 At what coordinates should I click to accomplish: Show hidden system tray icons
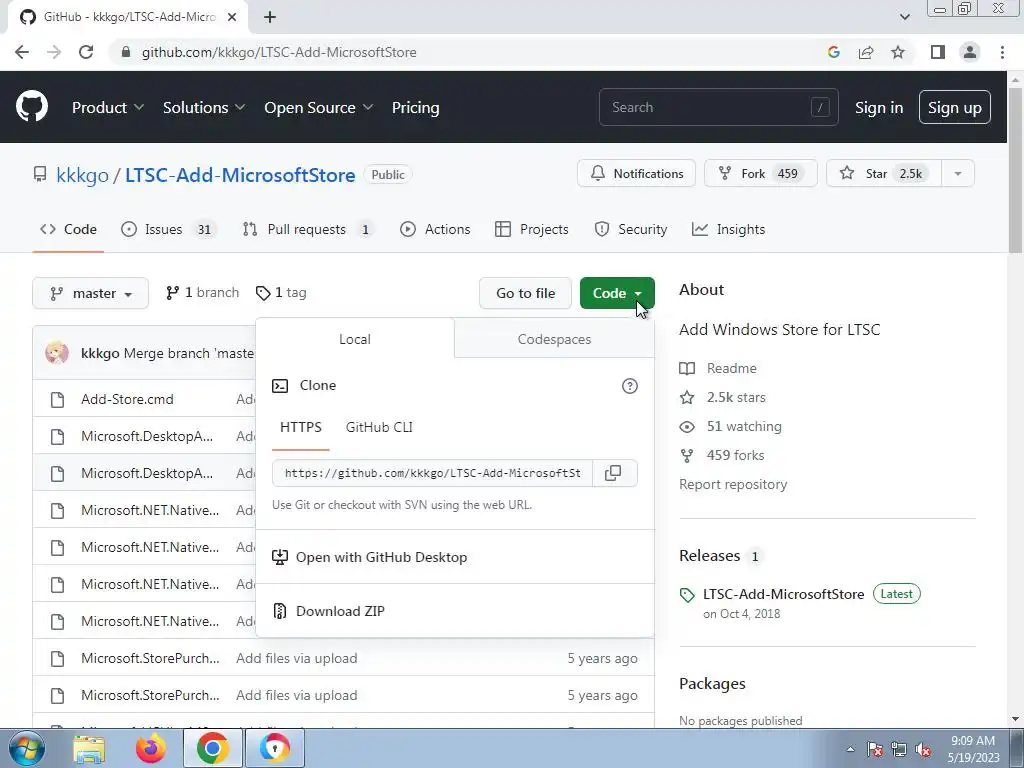point(850,750)
